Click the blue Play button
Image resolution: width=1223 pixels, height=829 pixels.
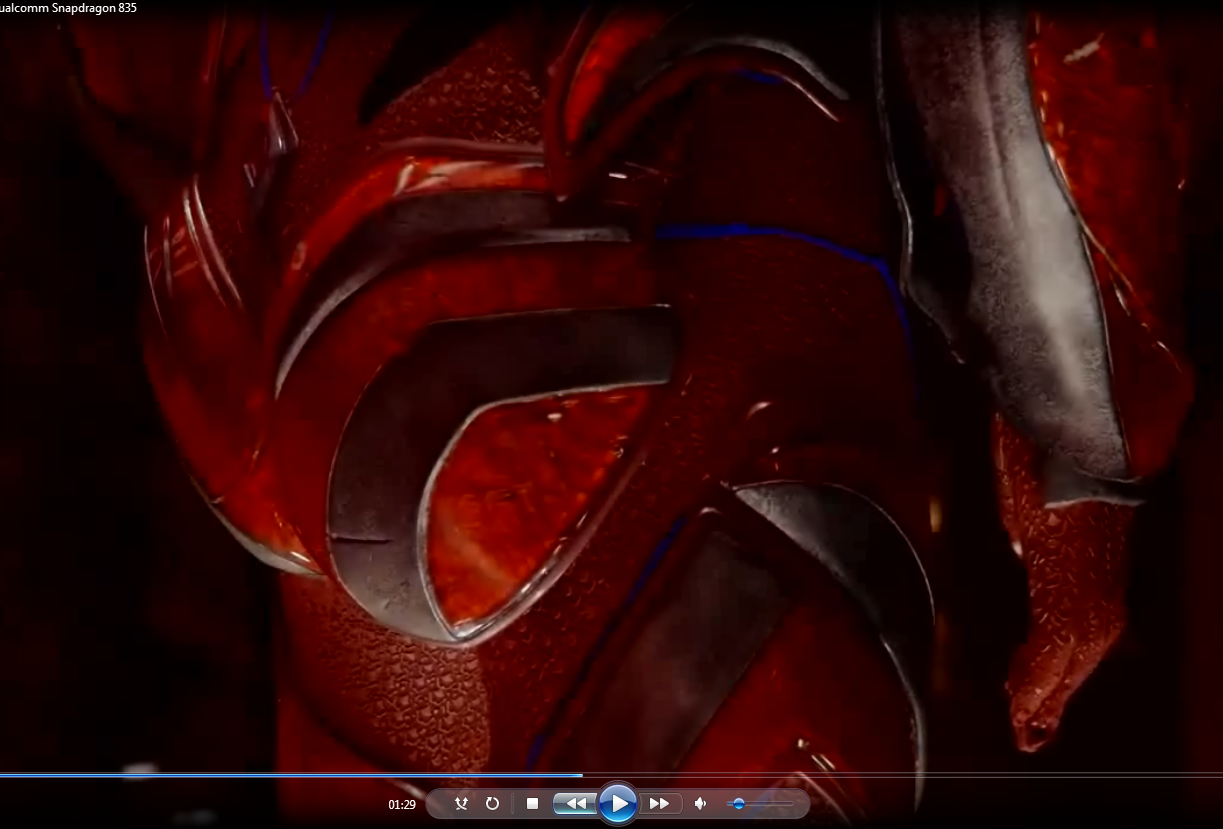(x=618, y=803)
